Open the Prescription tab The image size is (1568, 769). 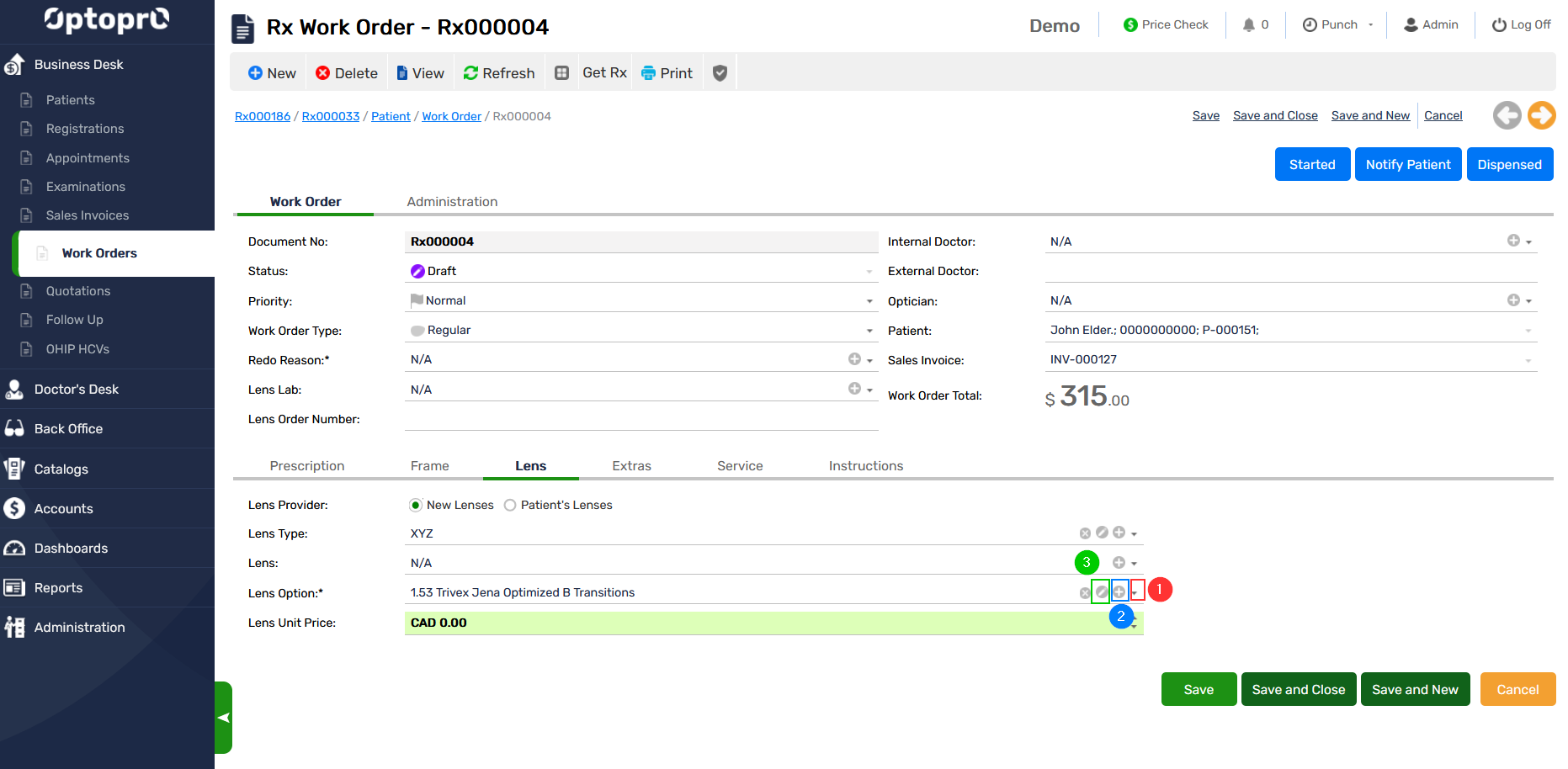307,466
